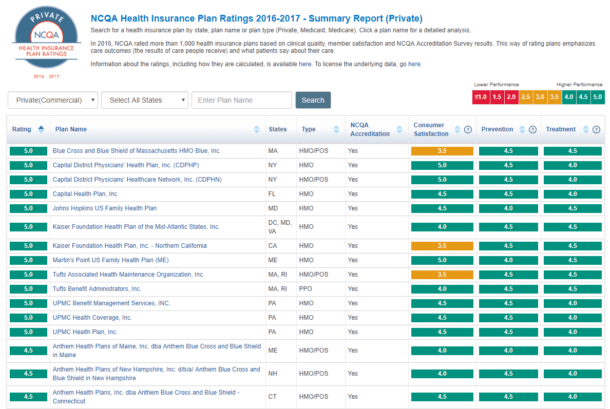Open Capital District Physicians' Healthcare Network (CDPHN)
610x409 pixels.
137,180
